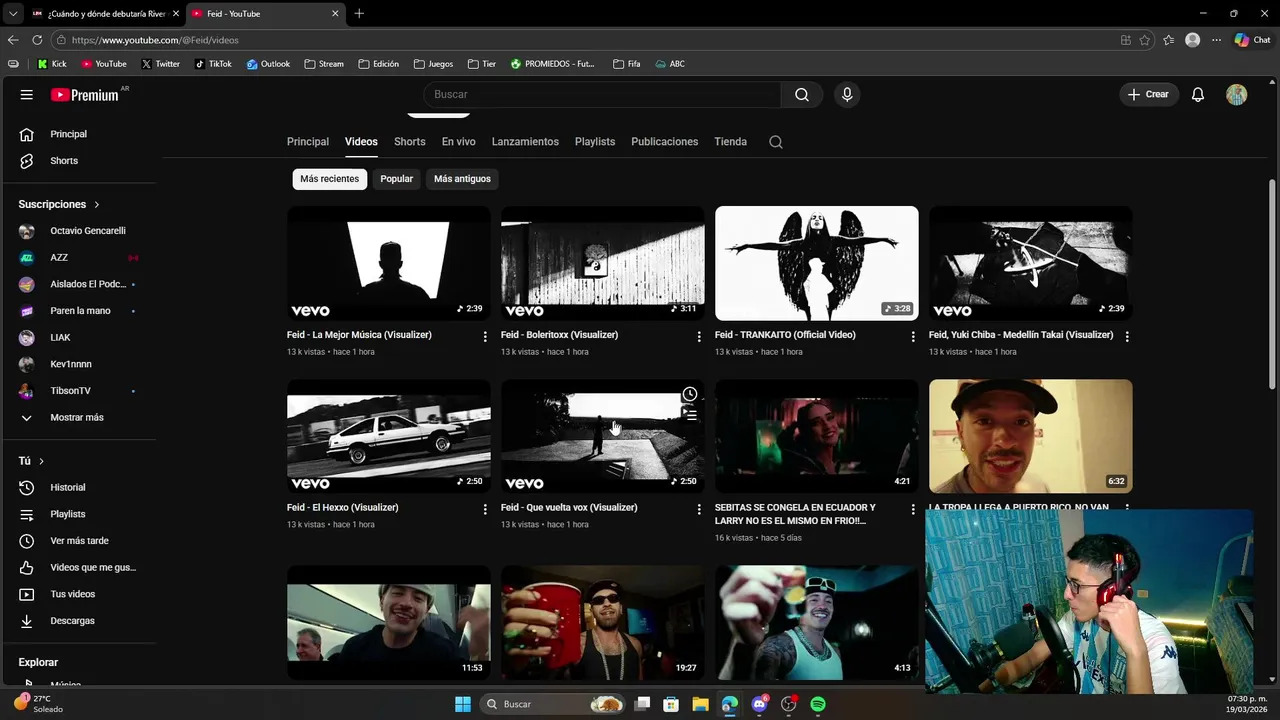
Task: Switch to the Shorts channel tab
Action: (410, 142)
